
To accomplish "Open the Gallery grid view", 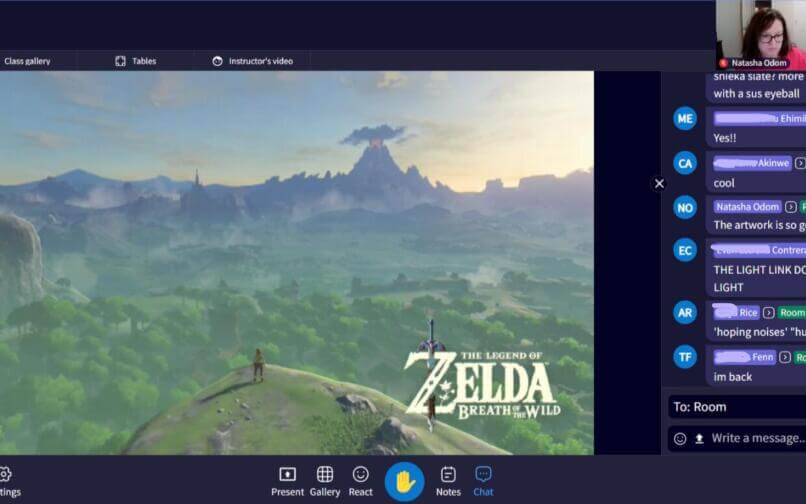I will pos(325,481).
